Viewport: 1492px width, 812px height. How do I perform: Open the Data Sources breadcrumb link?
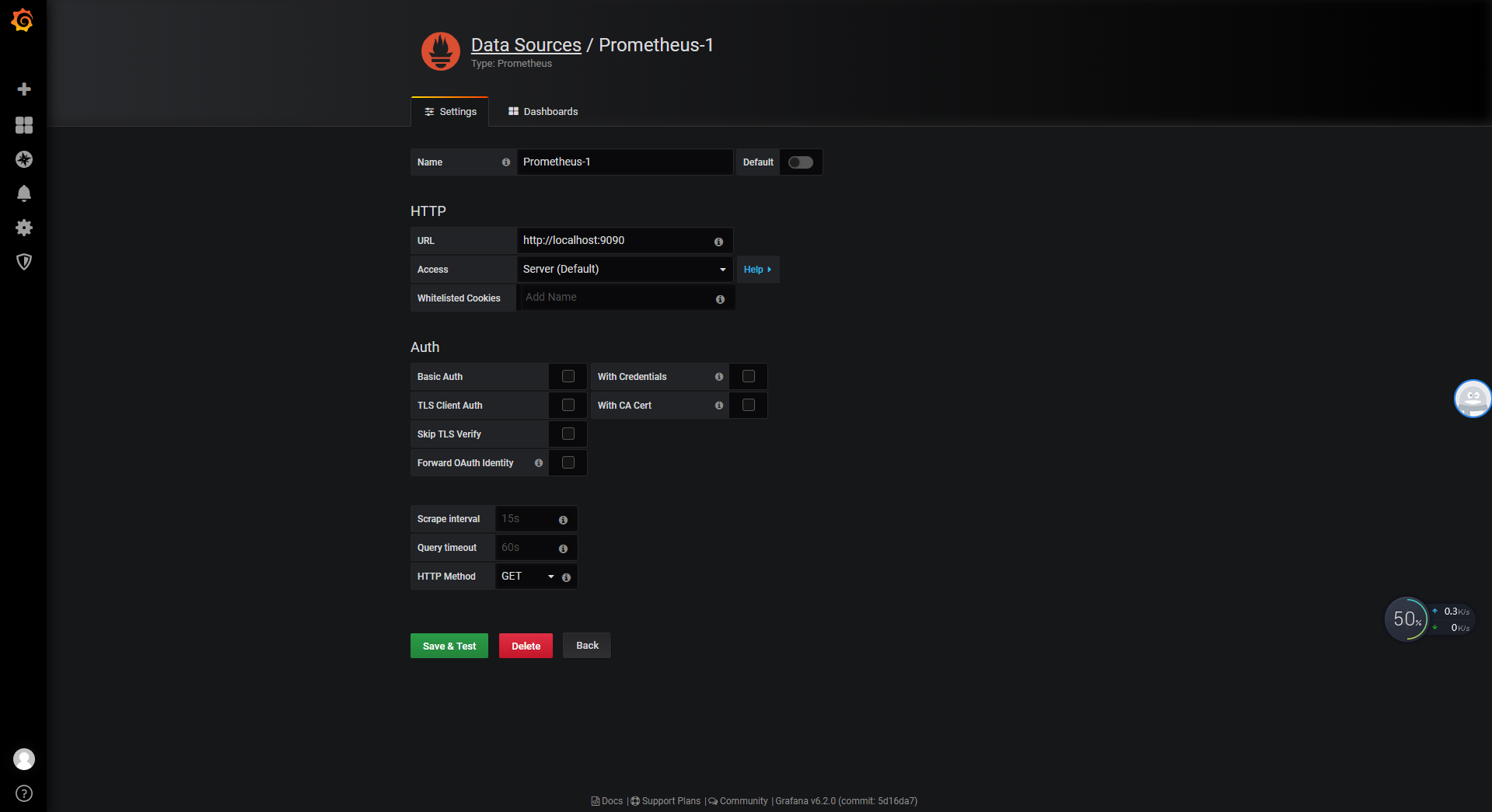coord(526,45)
